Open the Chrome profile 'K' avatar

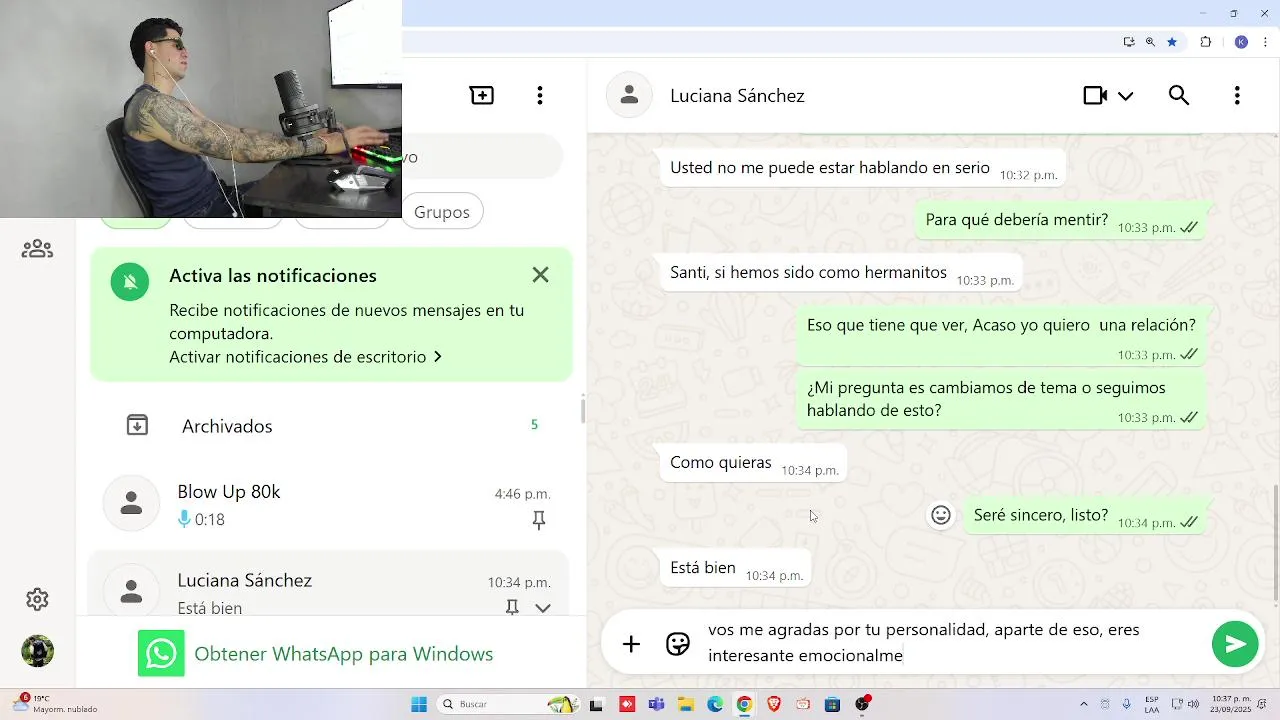[1241, 42]
